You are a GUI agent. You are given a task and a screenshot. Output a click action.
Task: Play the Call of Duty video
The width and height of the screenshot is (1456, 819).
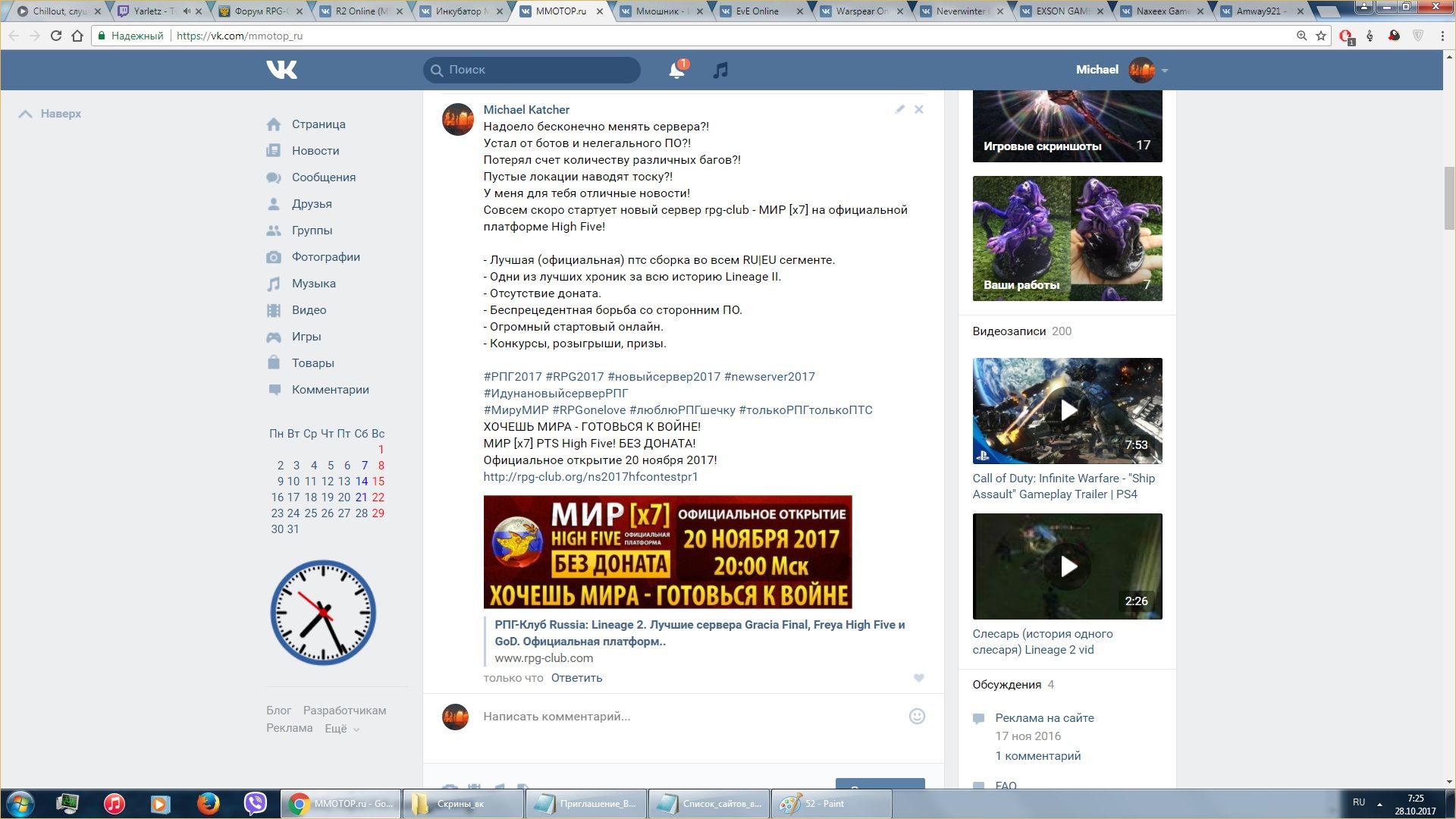1067,410
